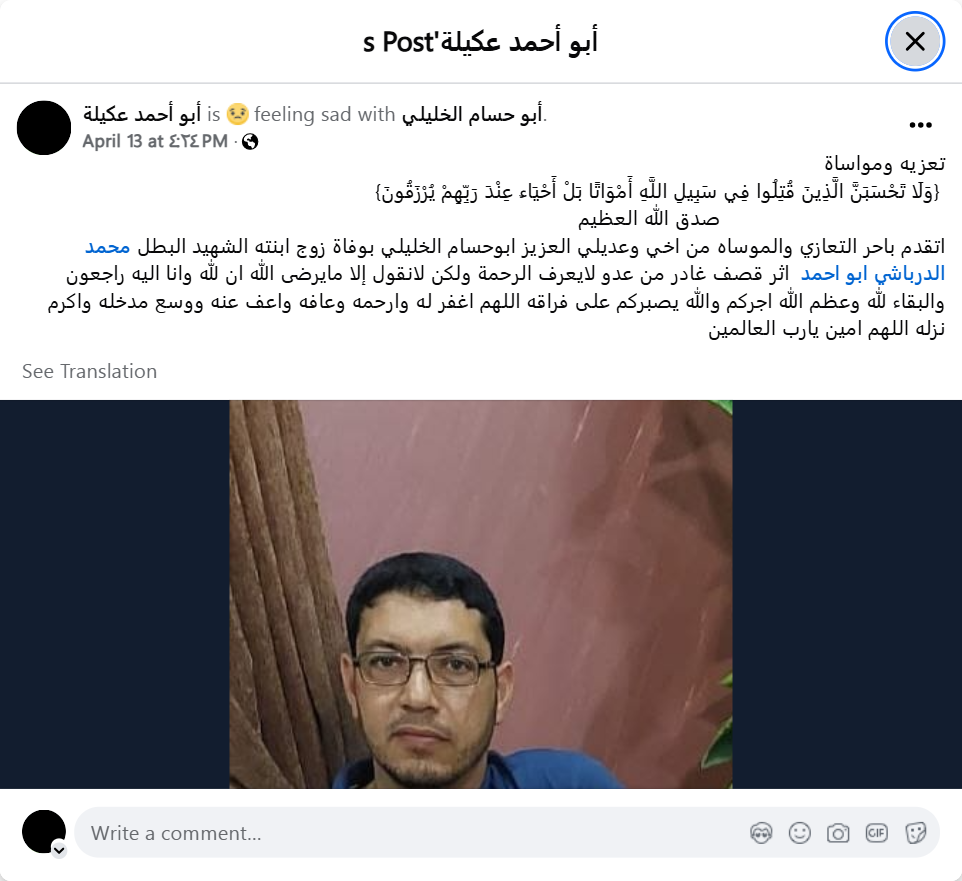The height and width of the screenshot is (881, 962).
Task: Open the الدرباشي ابو احمد tagged link
Action: (872, 274)
